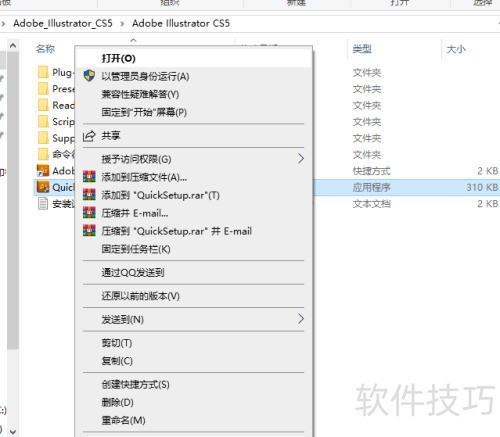This screenshot has width=500, height=437.
Task: Select the Read folder icon
Action: (x=43, y=105)
